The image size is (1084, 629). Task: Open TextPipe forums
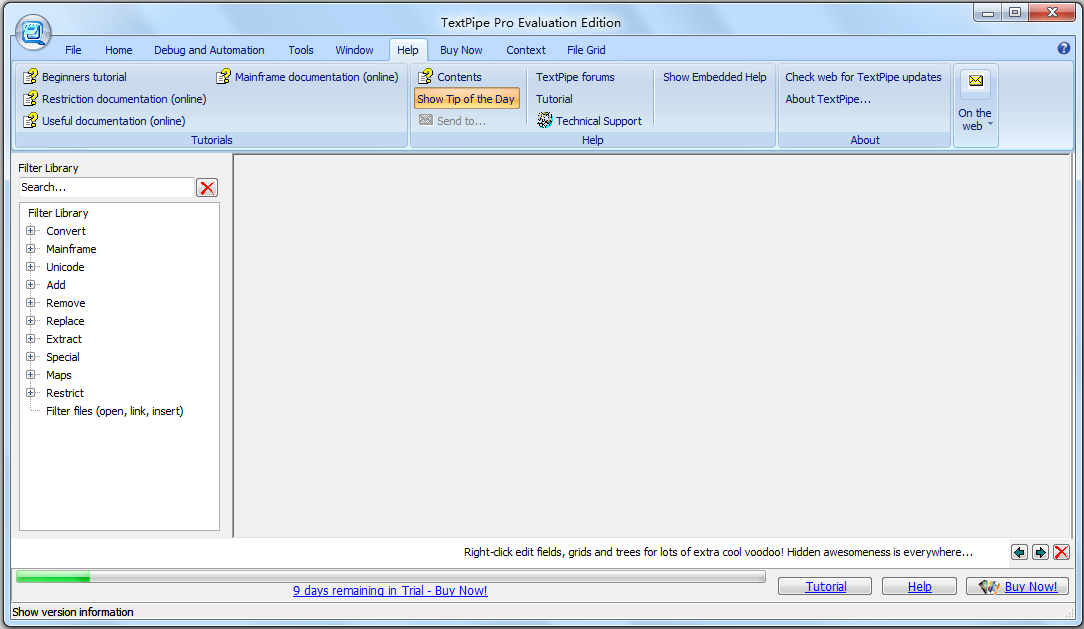575,77
